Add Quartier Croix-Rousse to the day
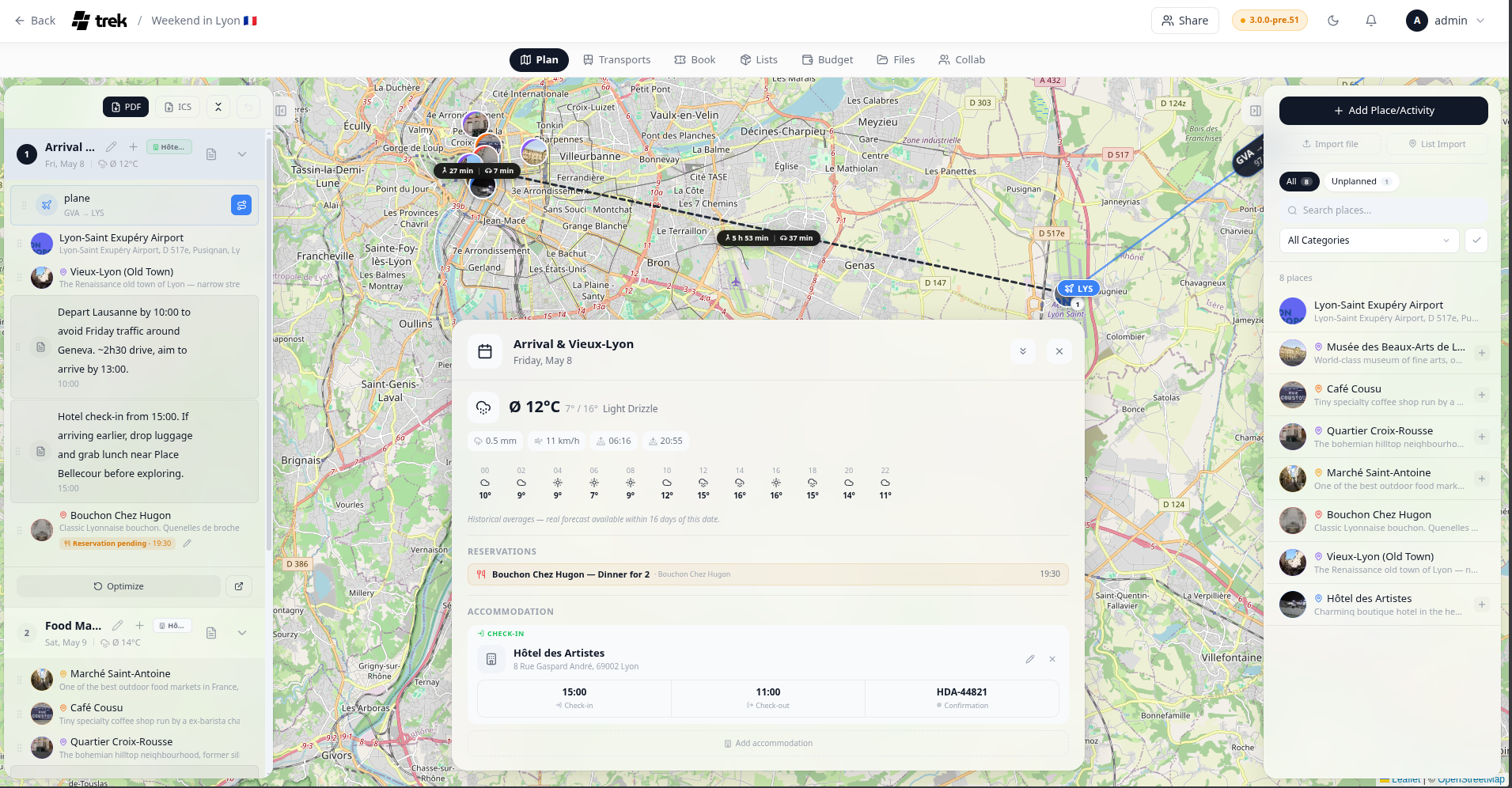This screenshot has height=788, width=1512. pos(1482,437)
